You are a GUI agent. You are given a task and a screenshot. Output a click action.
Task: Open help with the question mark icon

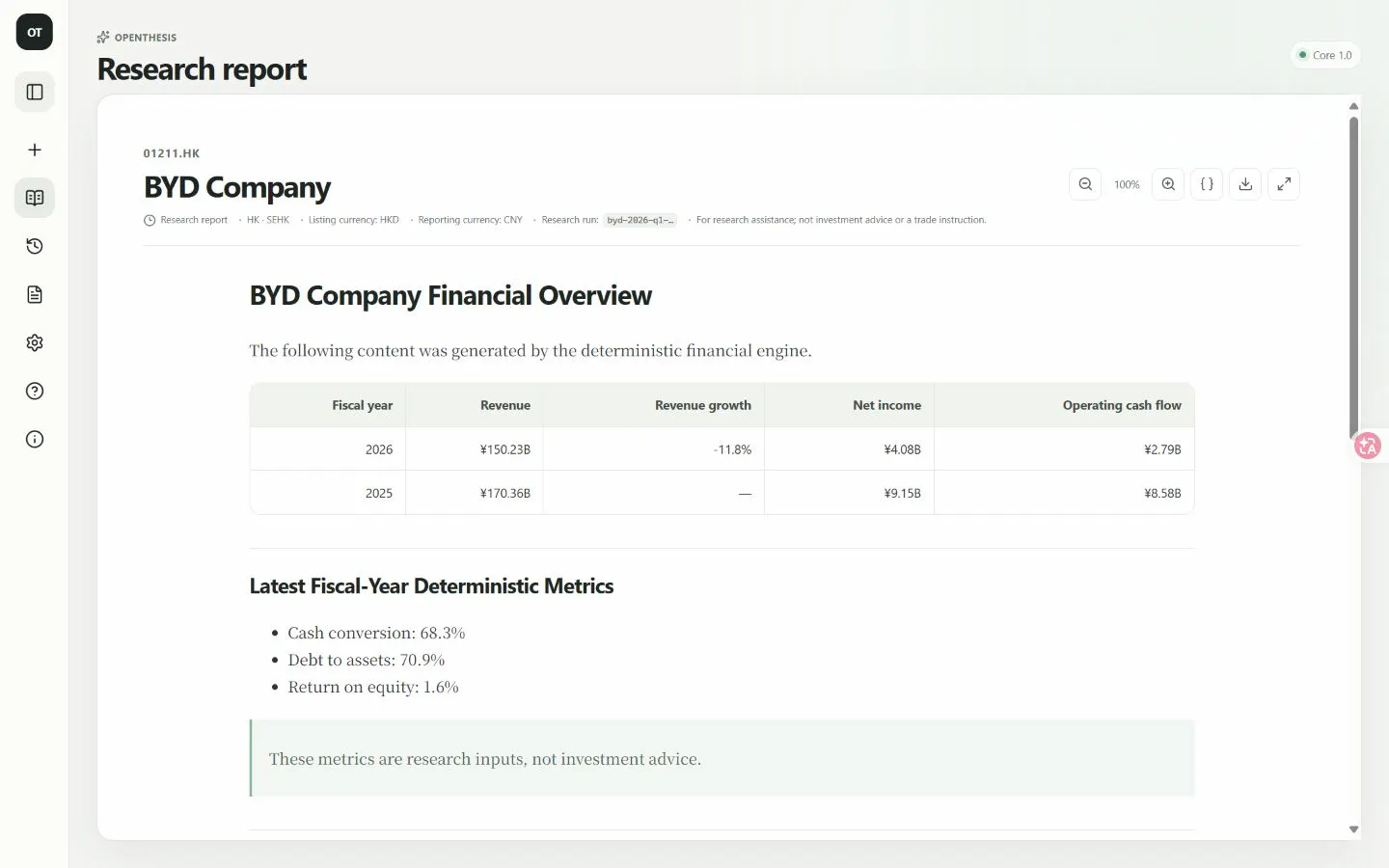[35, 391]
